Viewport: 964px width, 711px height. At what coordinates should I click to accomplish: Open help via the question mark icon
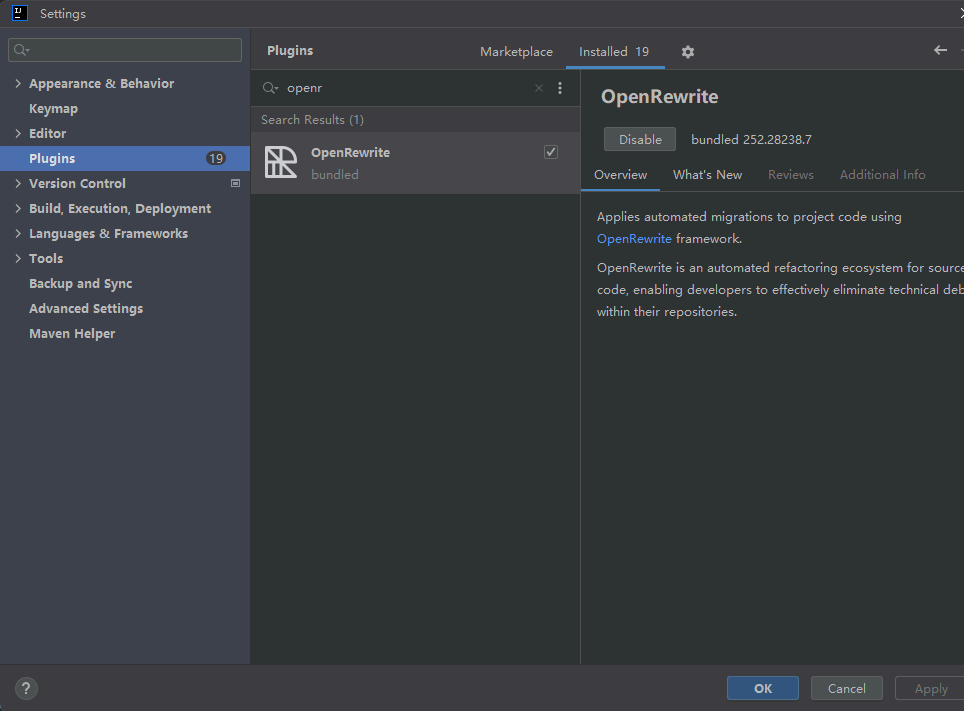point(25,688)
